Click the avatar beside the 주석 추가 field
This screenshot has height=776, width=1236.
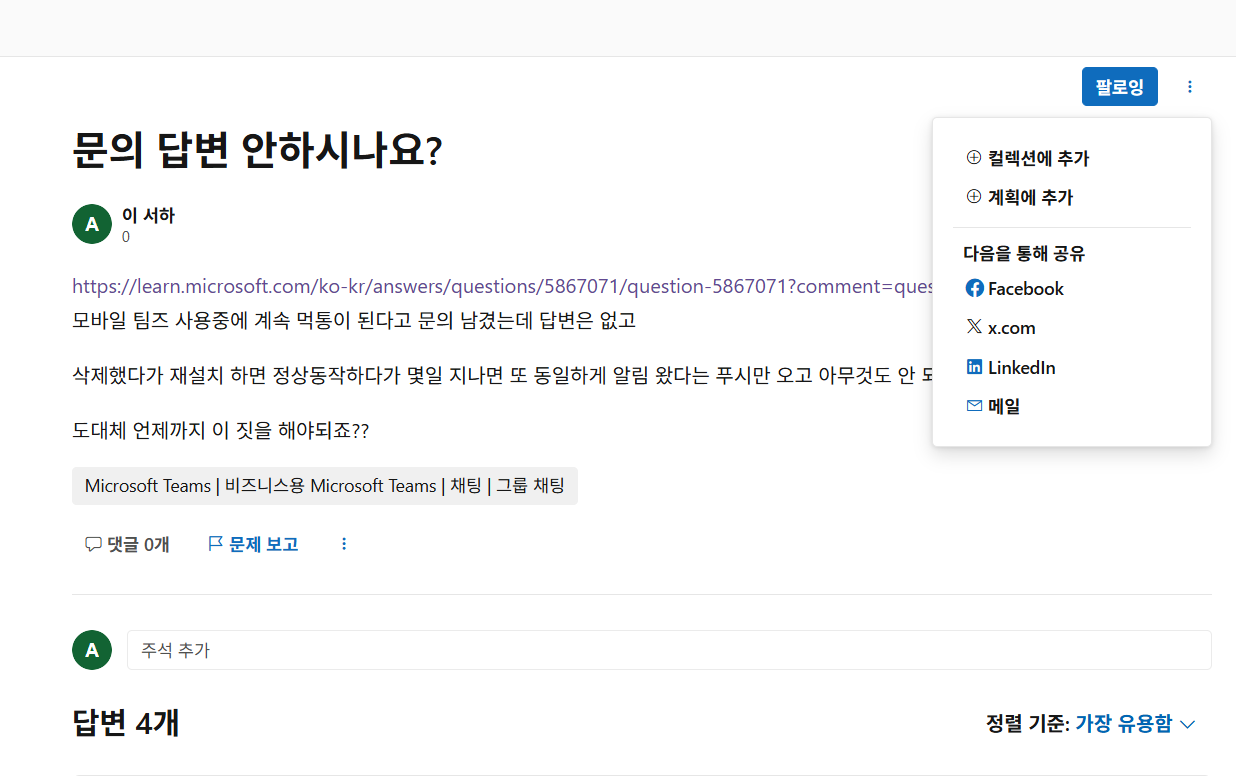click(x=92, y=650)
